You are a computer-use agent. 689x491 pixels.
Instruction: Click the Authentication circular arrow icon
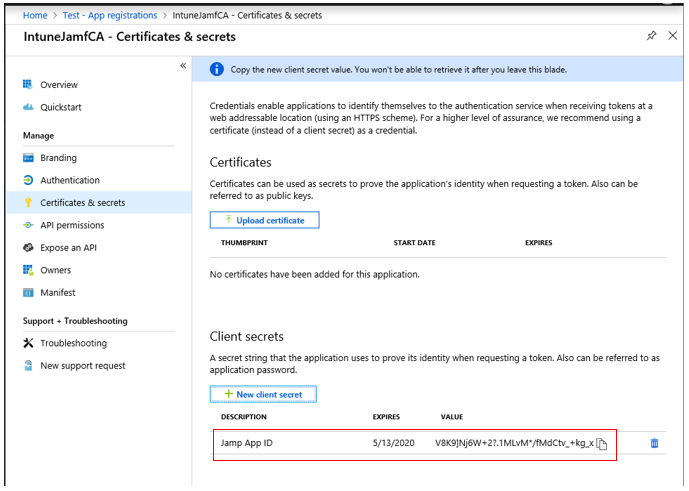28,180
